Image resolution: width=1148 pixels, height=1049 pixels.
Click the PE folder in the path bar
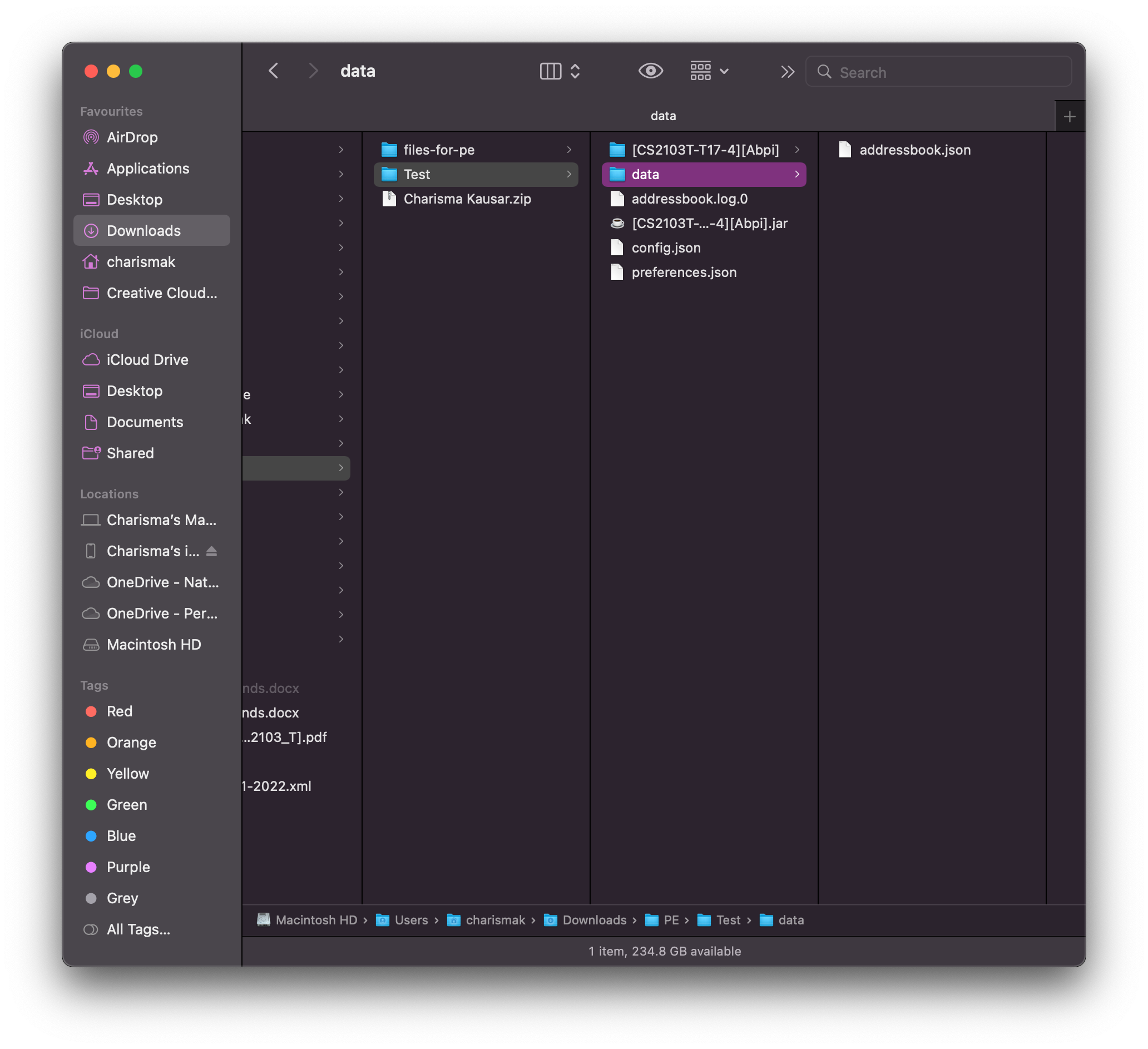(670, 921)
